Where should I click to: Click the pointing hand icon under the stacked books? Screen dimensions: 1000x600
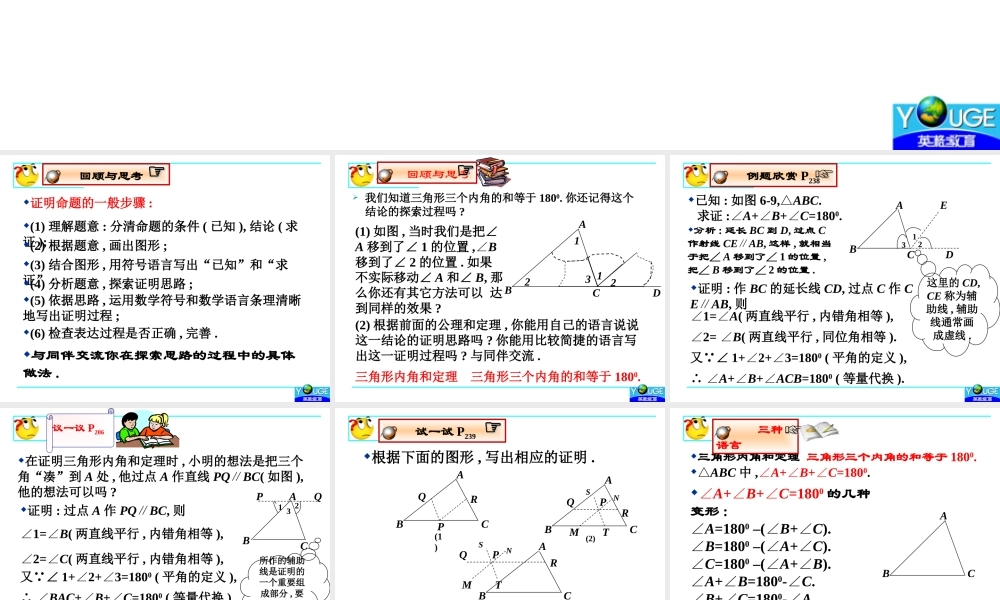pos(466,171)
